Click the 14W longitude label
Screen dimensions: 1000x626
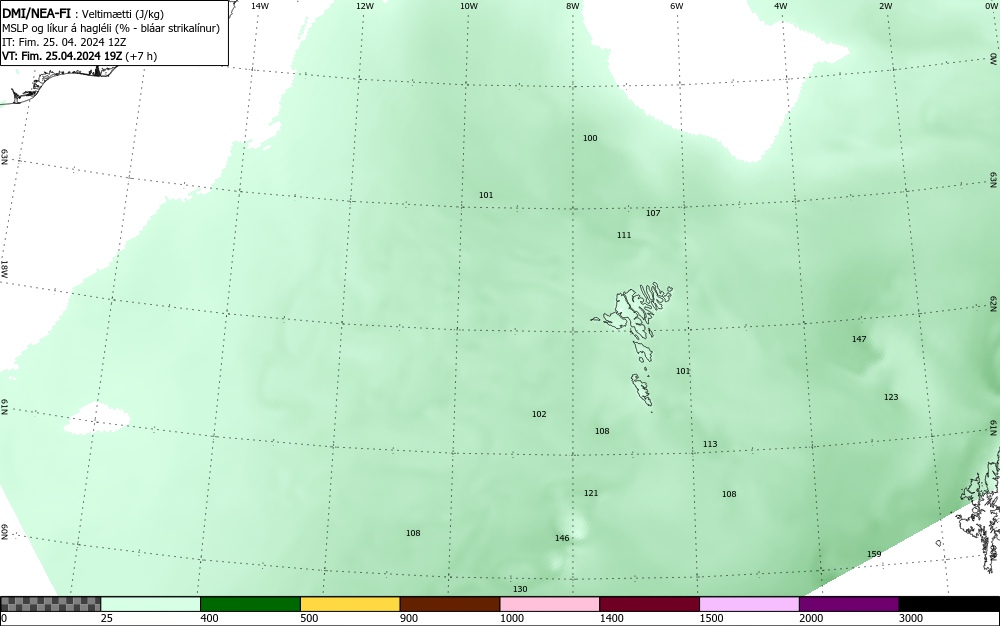[x=260, y=6]
